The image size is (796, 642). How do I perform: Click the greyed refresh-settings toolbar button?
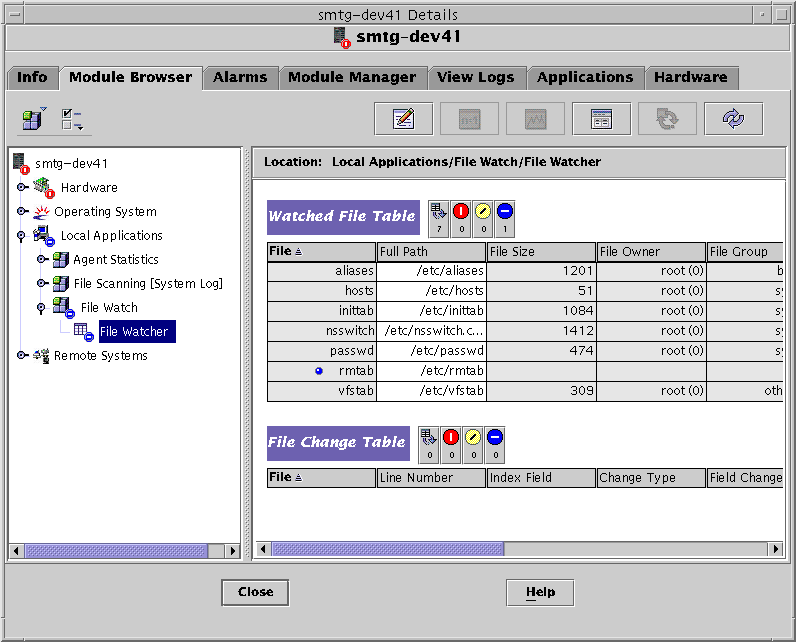pos(668,119)
